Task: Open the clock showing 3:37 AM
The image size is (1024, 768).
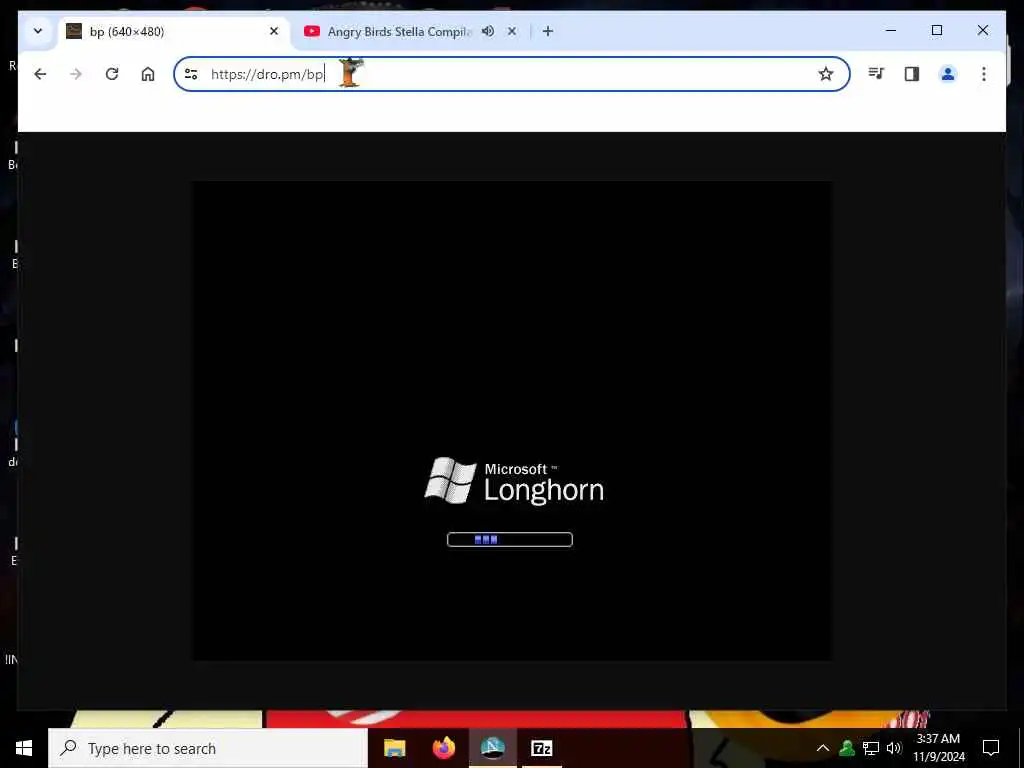Action: click(938, 748)
